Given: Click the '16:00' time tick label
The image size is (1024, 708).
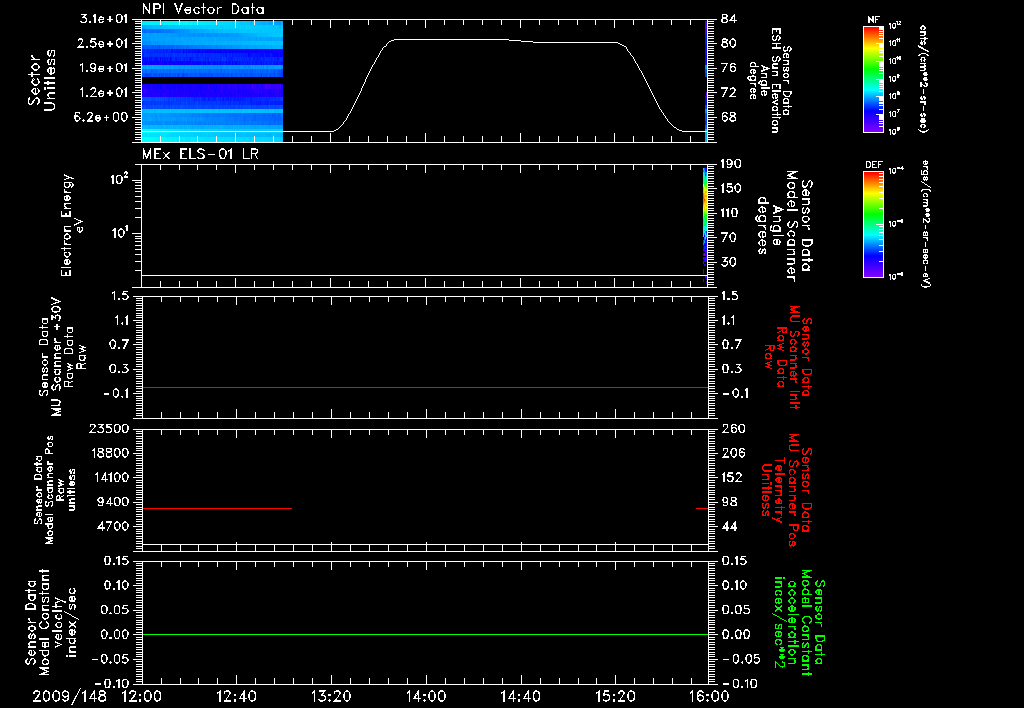Looking at the screenshot, I should pos(709,696).
